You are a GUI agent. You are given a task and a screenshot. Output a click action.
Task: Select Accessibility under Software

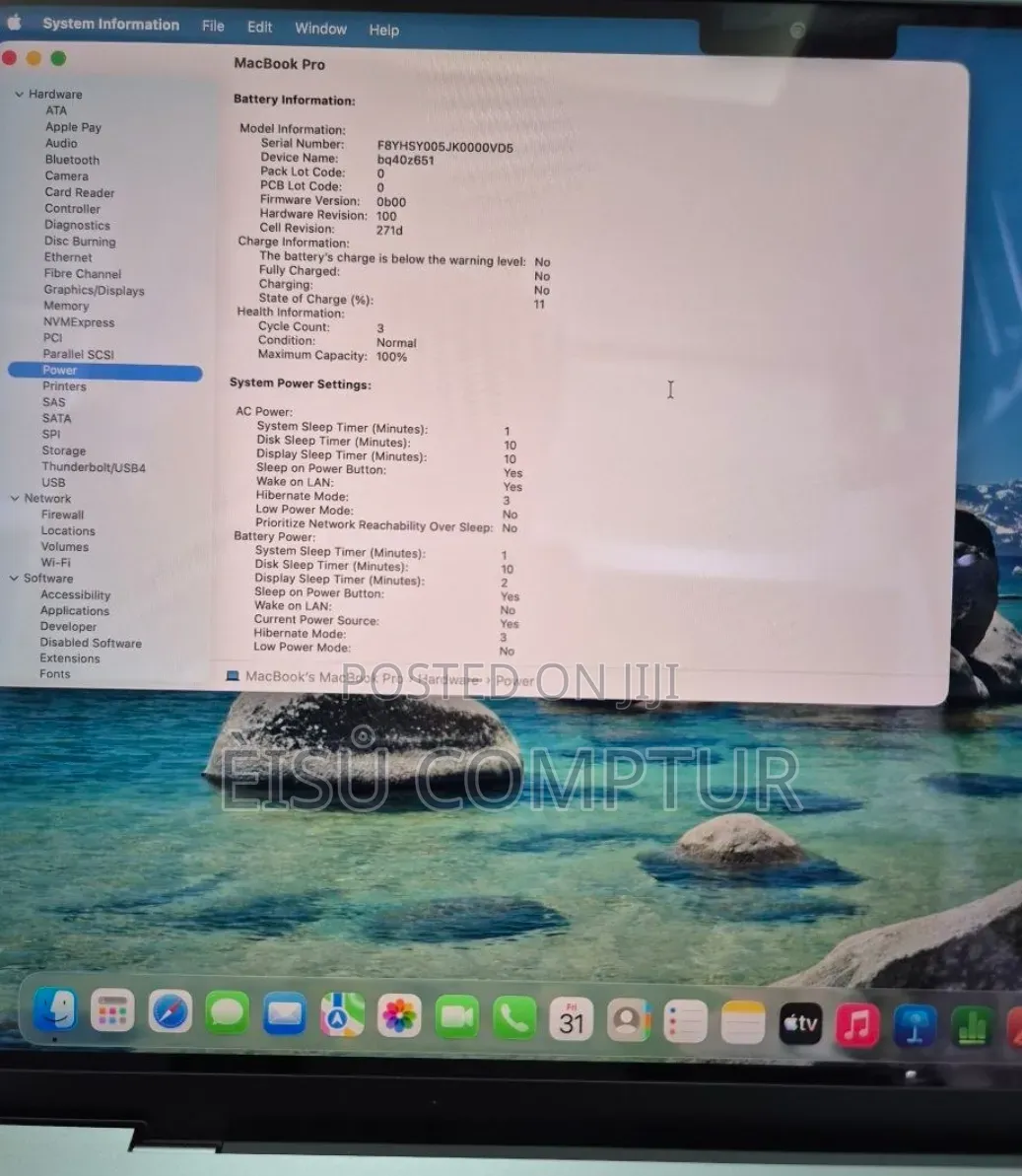click(75, 594)
